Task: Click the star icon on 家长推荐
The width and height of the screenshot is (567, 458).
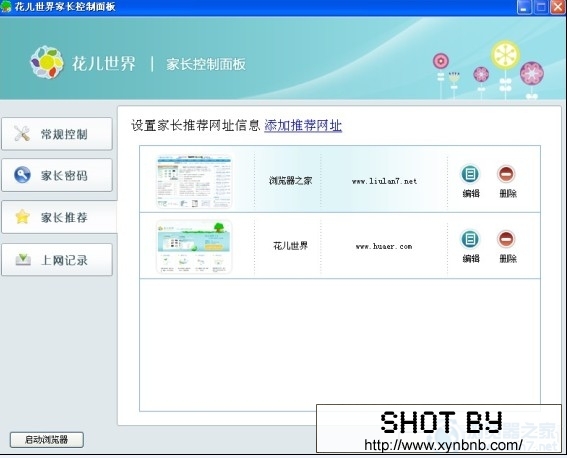Action: click(22, 217)
